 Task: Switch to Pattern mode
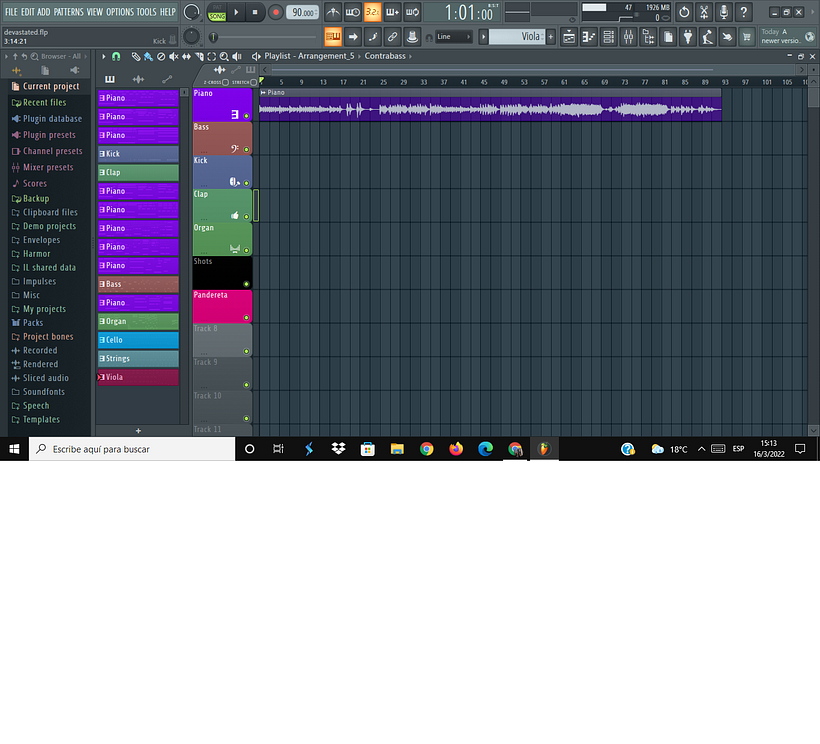(217, 7)
